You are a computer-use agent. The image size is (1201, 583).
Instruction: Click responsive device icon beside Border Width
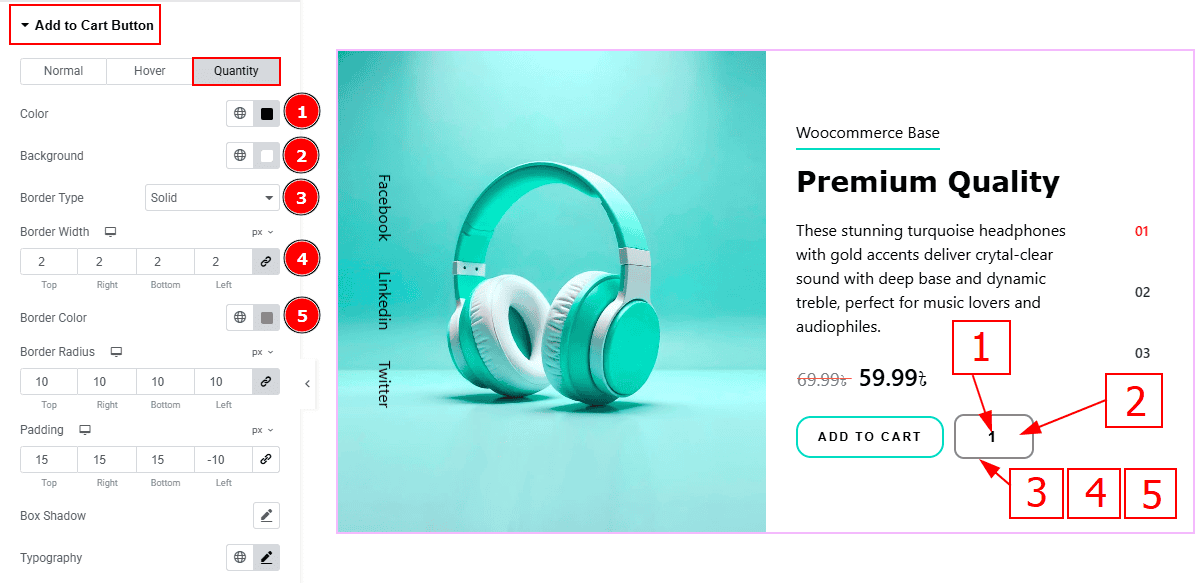[110, 232]
